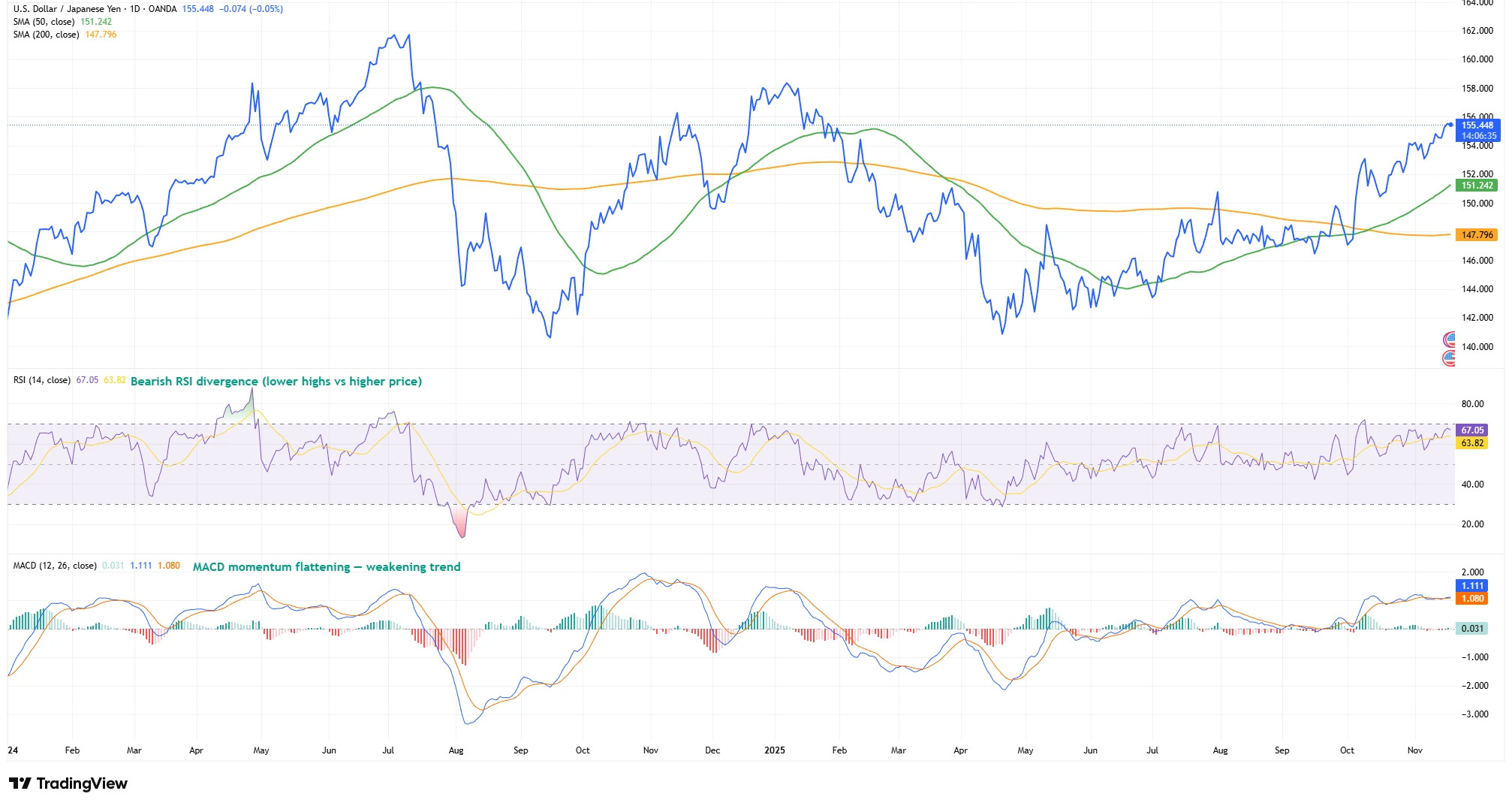Screen dimensions: 1512x806
Task: Select the SMA (50, close) indicator legend
Action: [44, 22]
